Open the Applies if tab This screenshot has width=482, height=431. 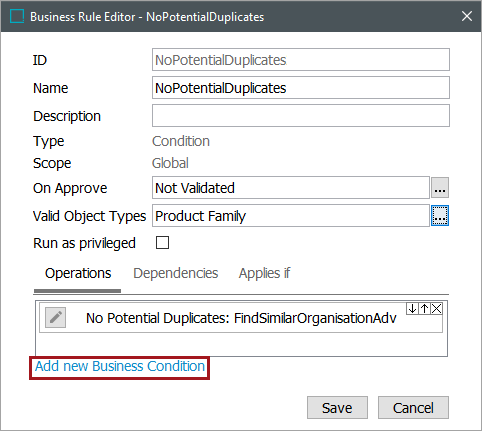pyautogui.click(x=264, y=273)
